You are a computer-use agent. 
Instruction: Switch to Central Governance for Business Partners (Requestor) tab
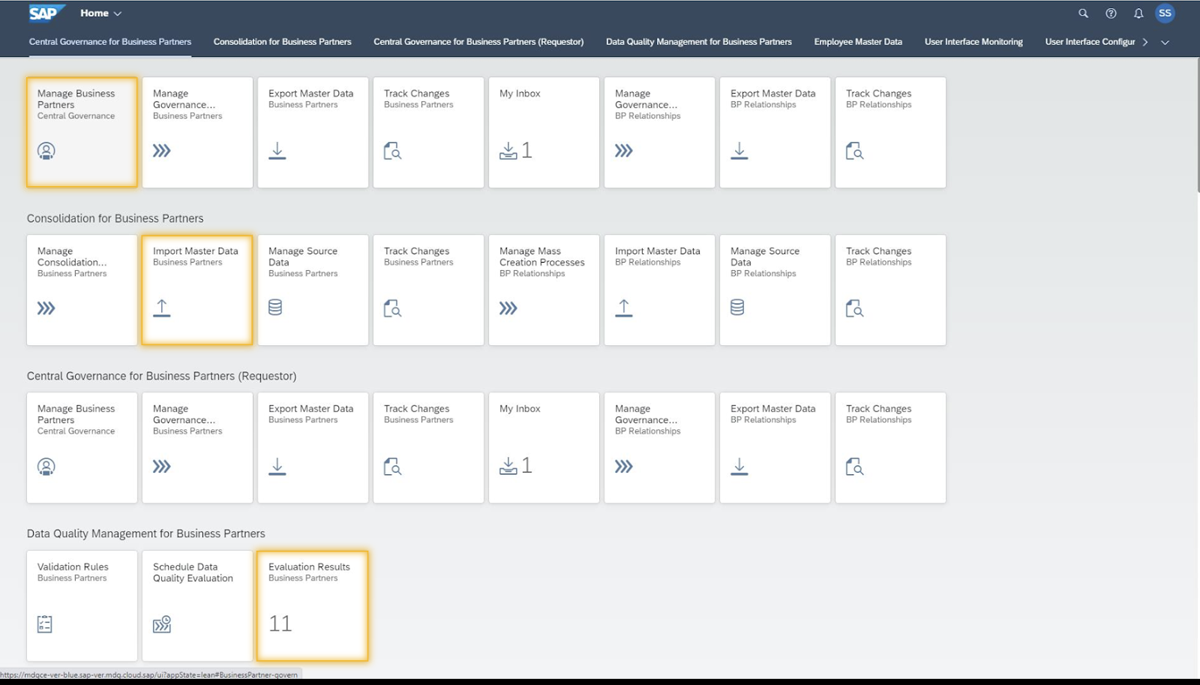point(479,42)
